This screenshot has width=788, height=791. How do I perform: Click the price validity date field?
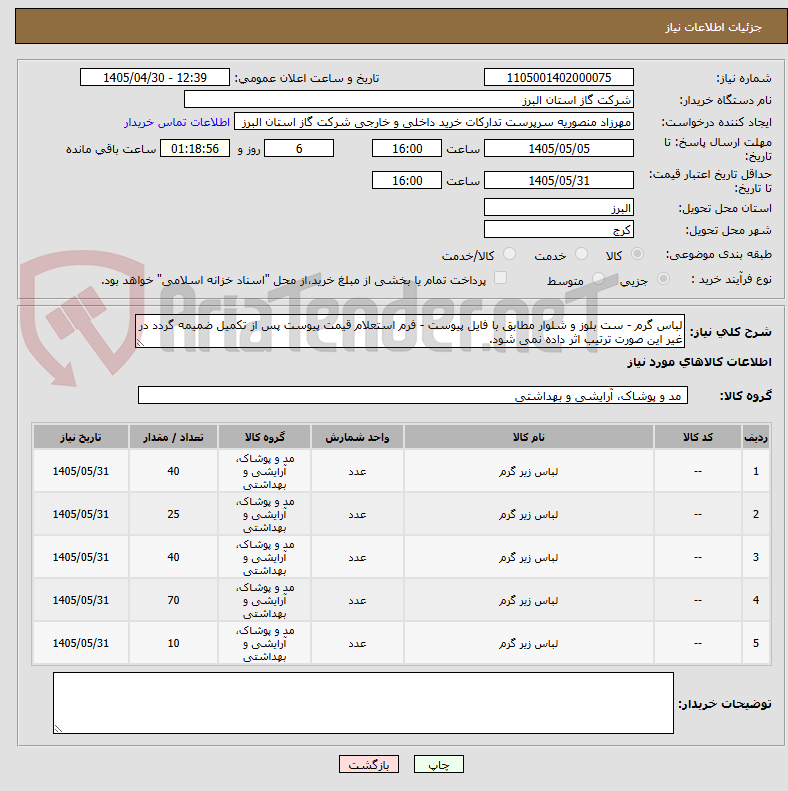pyautogui.click(x=558, y=180)
